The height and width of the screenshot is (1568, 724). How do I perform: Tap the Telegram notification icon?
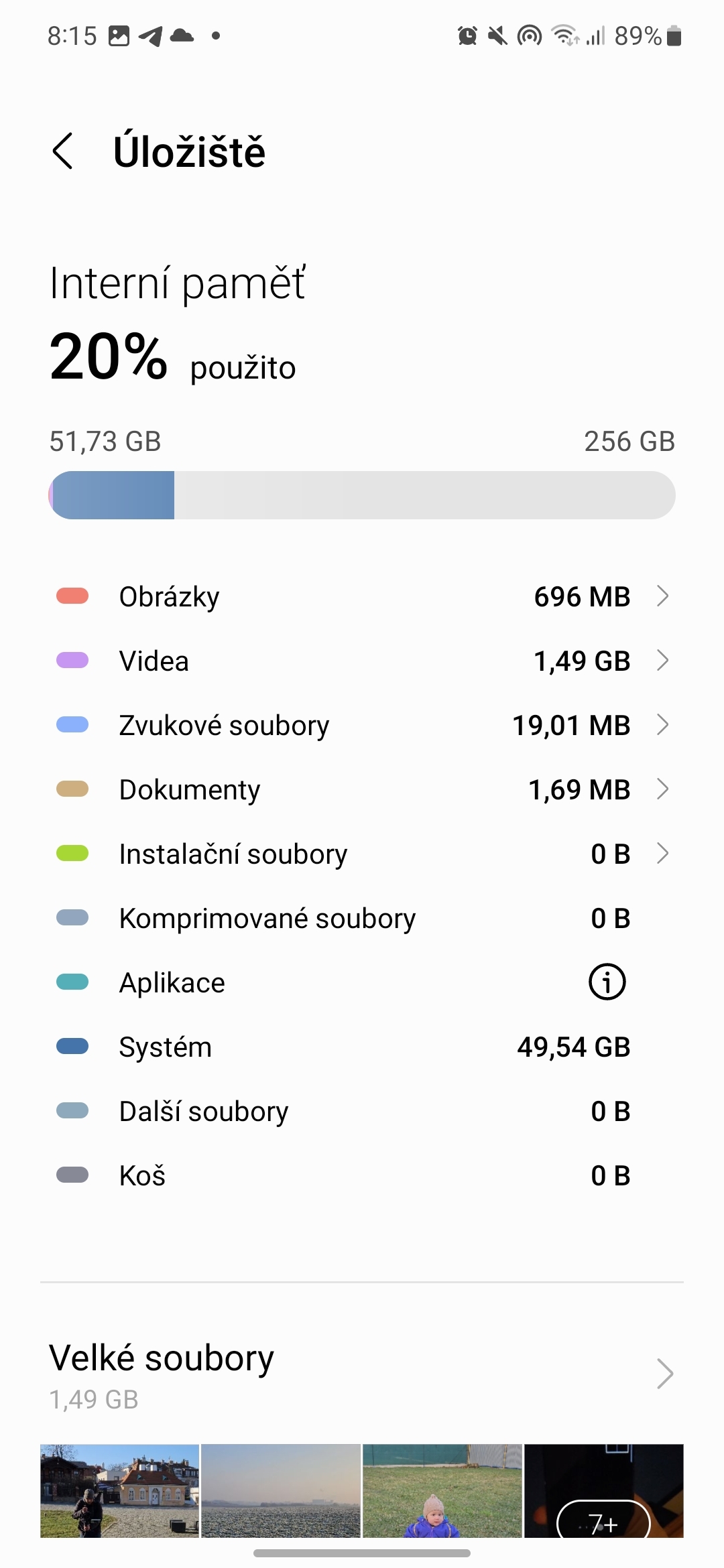click(151, 36)
